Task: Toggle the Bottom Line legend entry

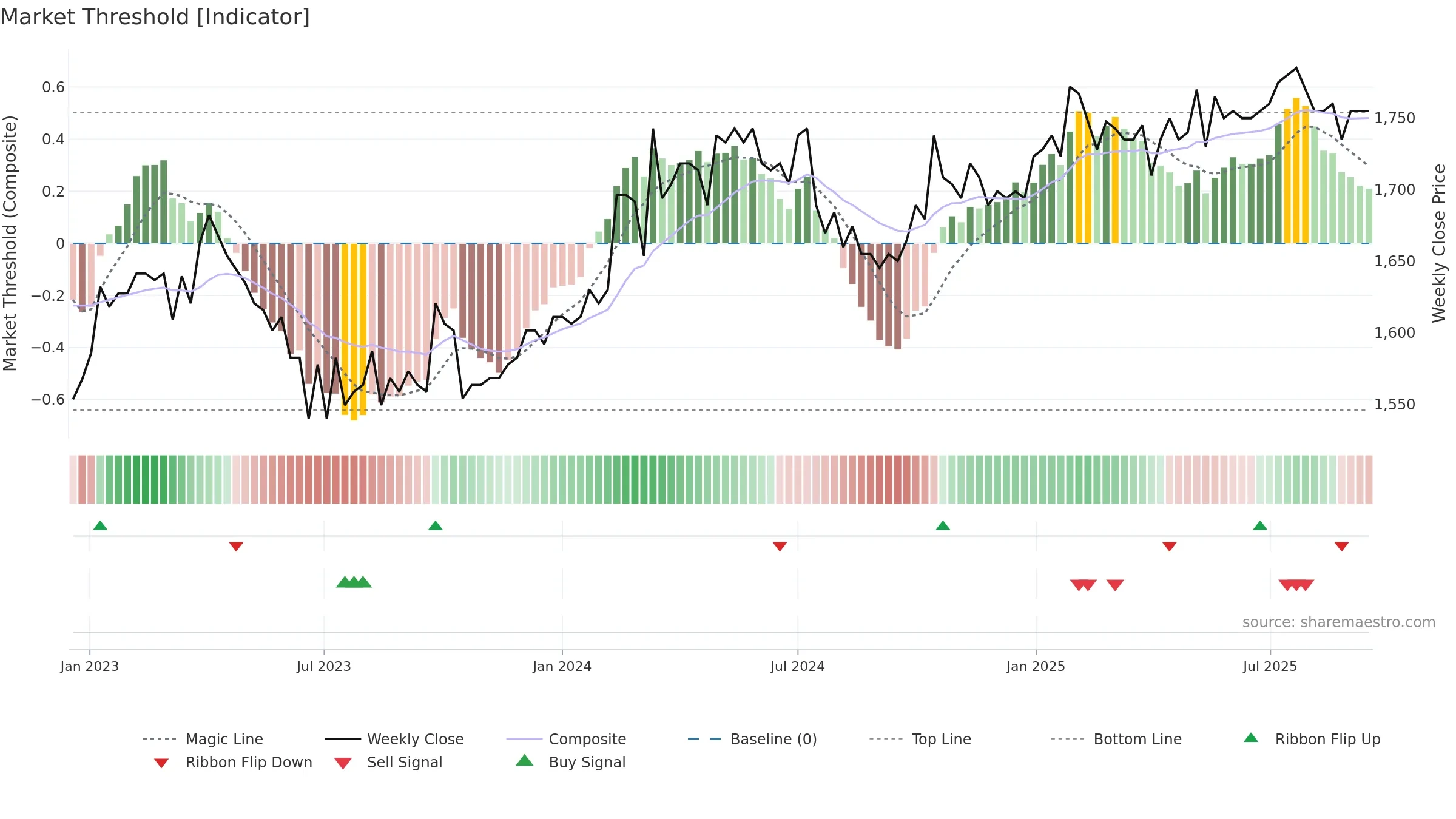Action: click(x=1116, y=739)
